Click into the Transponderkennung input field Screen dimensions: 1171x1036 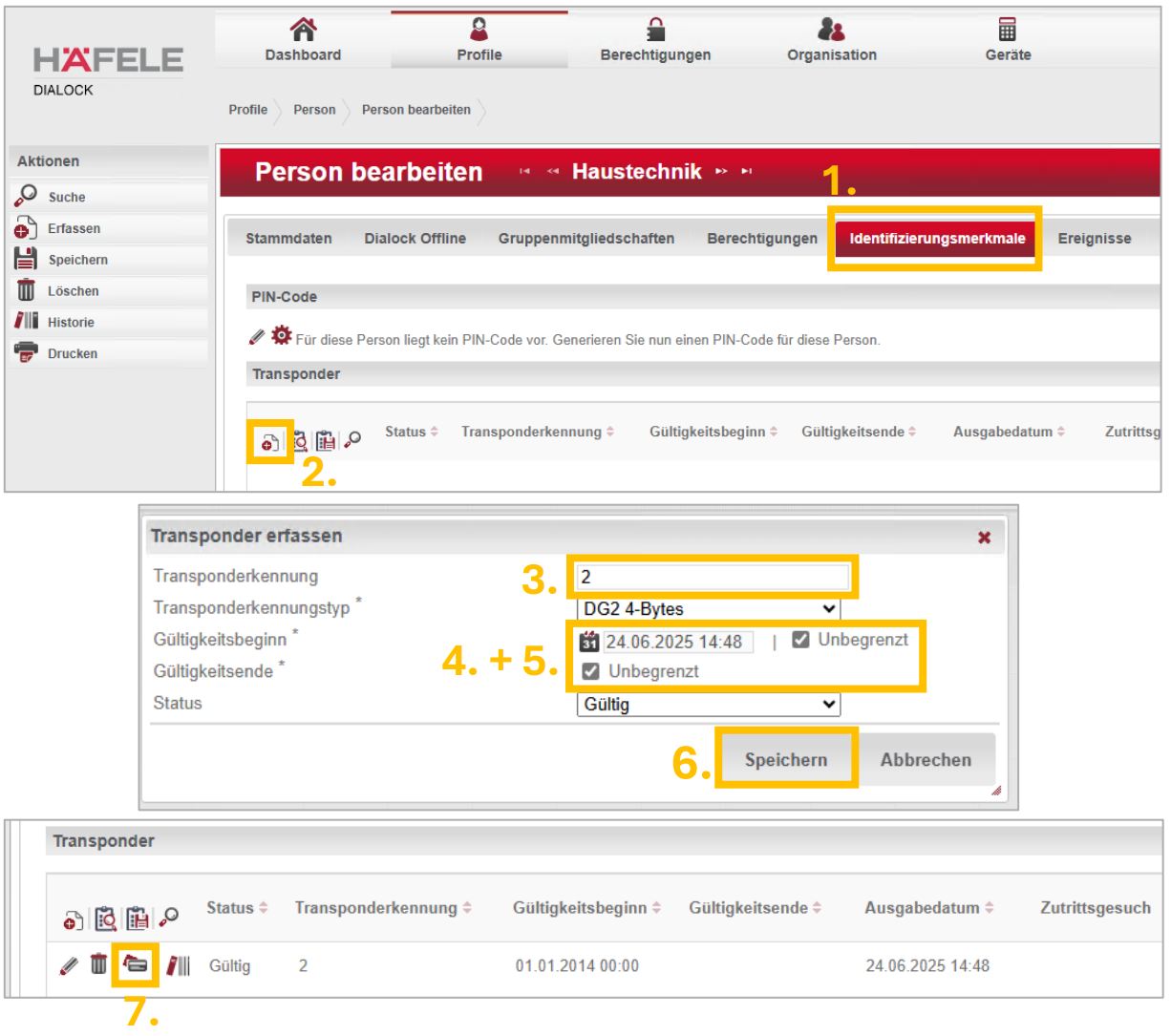713,577
